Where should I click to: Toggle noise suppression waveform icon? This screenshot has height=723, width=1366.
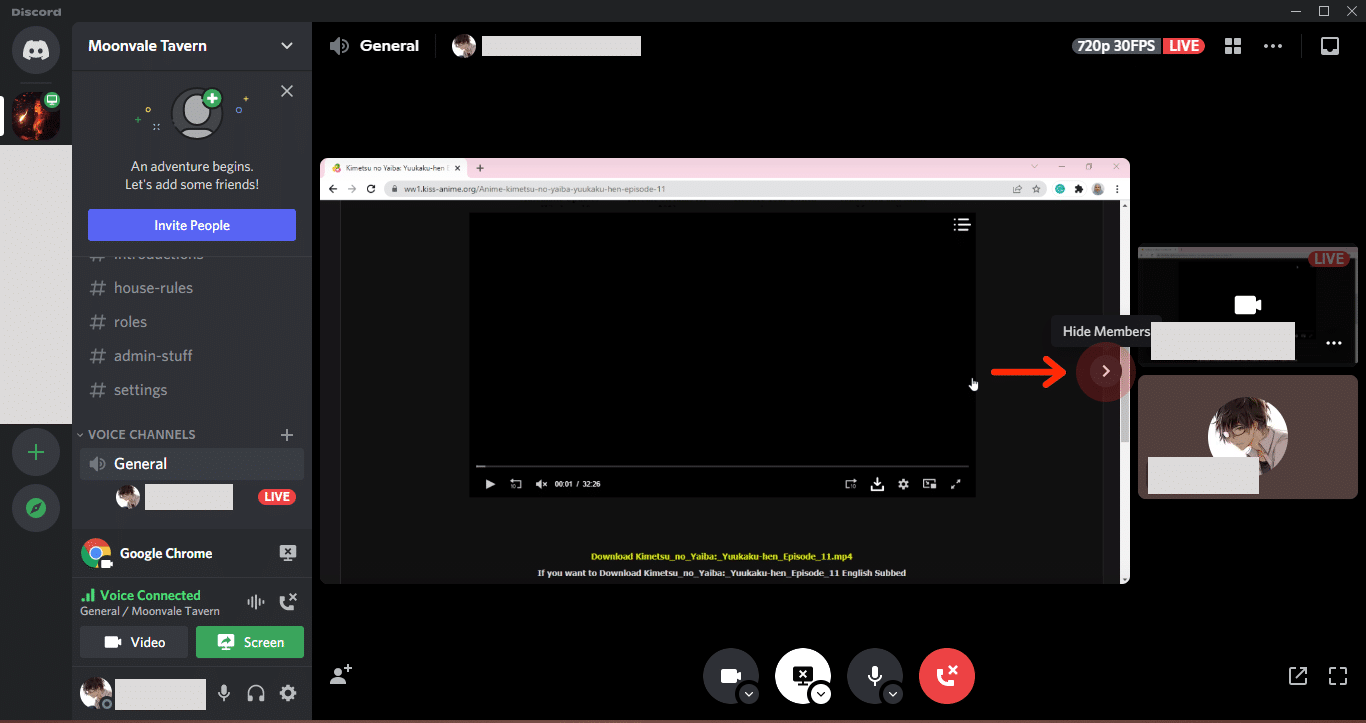pyautogui.click(x=256, y=602)
